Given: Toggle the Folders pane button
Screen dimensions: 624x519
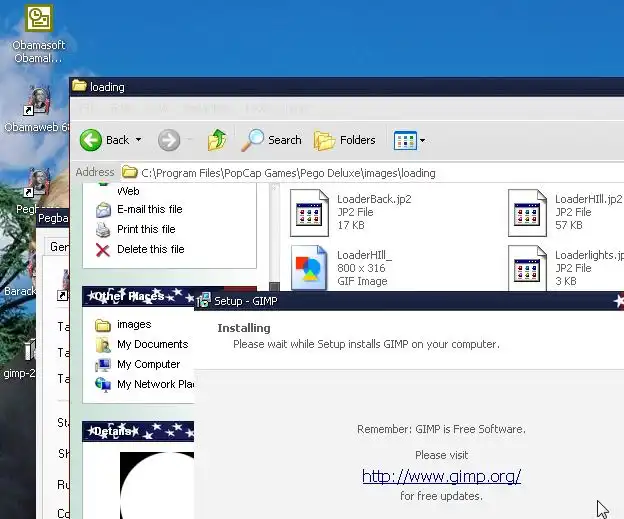Looking at the screenshot, I should pos(345,140).
